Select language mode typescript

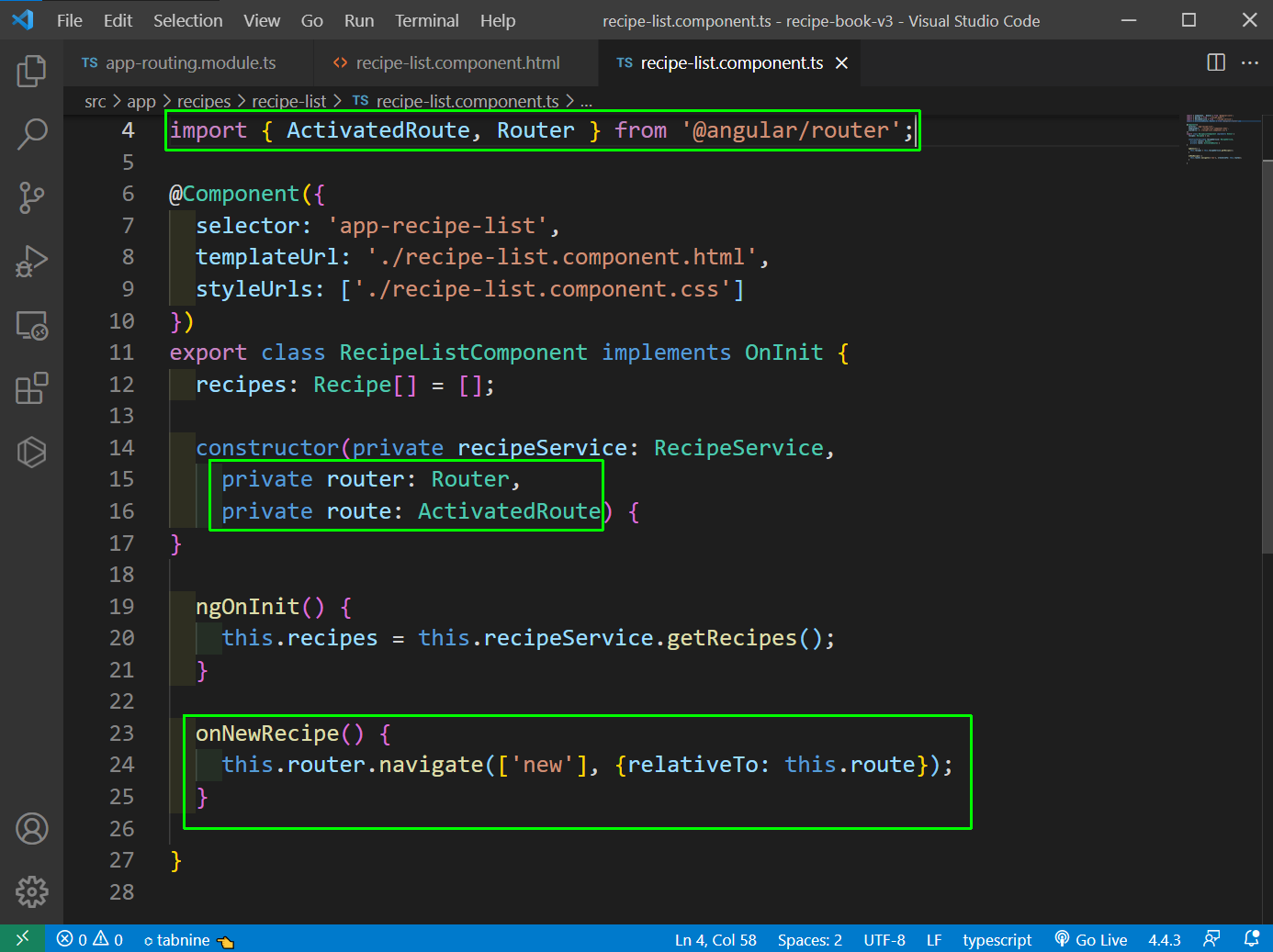pos(997,939)
